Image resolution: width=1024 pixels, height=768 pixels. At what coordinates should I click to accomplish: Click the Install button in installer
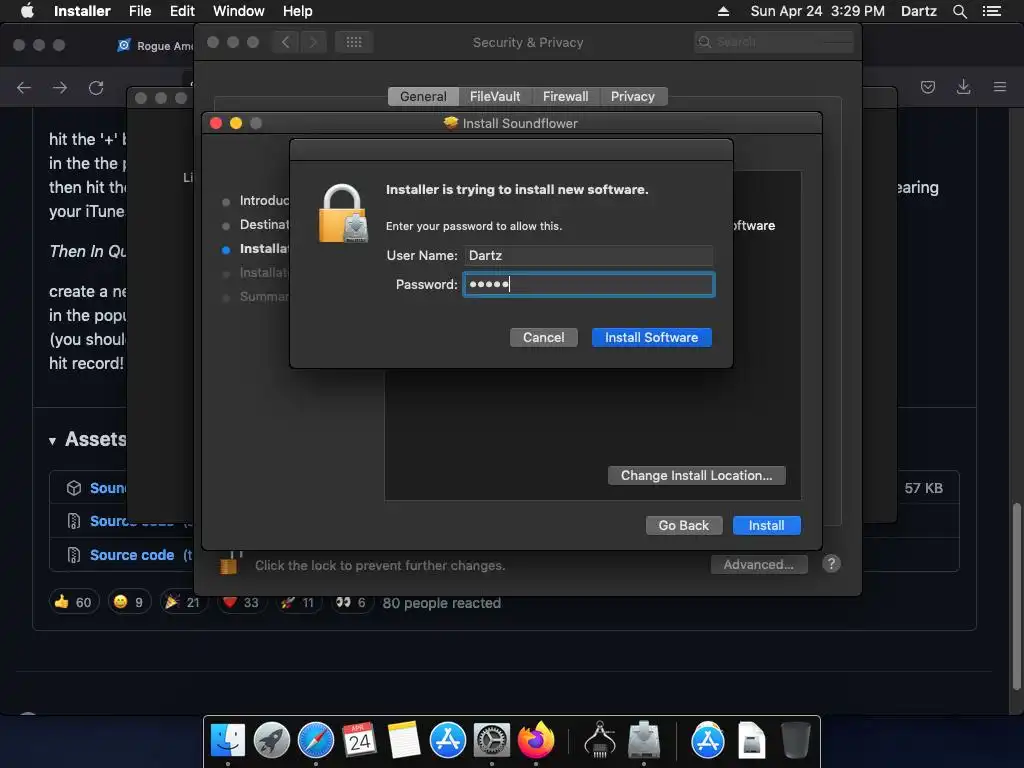[x=767, y=526]
